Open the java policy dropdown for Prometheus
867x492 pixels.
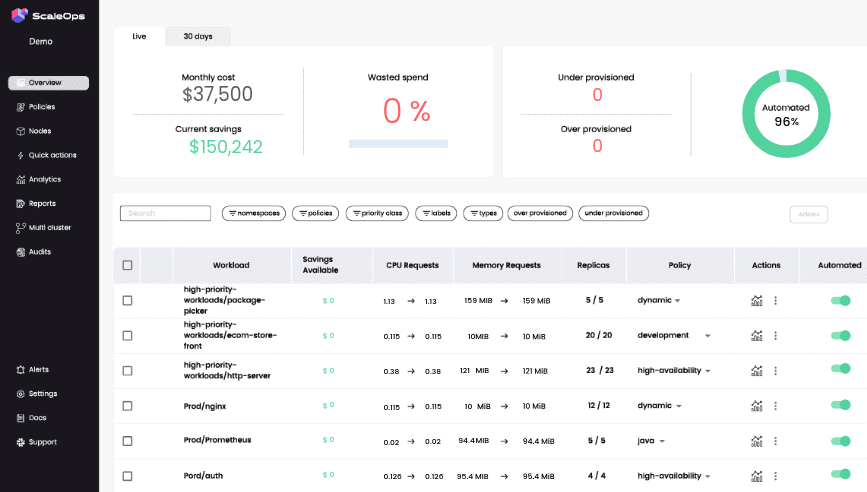click(662, 441)
